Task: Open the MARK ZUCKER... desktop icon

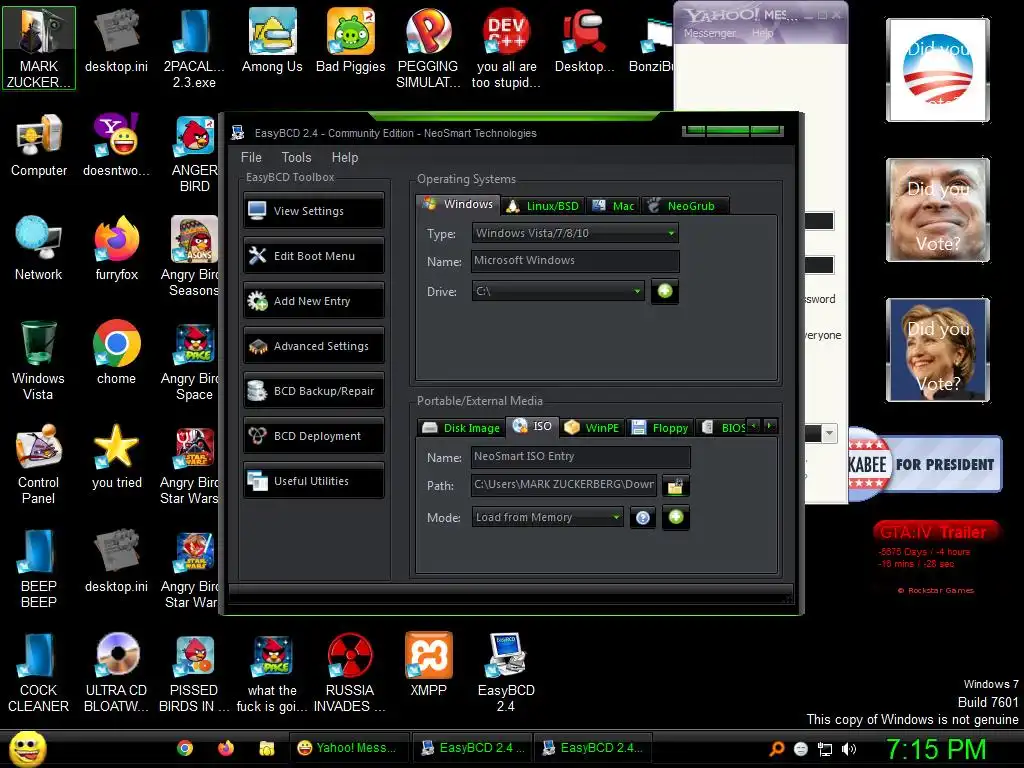Action: pos(39,48)
